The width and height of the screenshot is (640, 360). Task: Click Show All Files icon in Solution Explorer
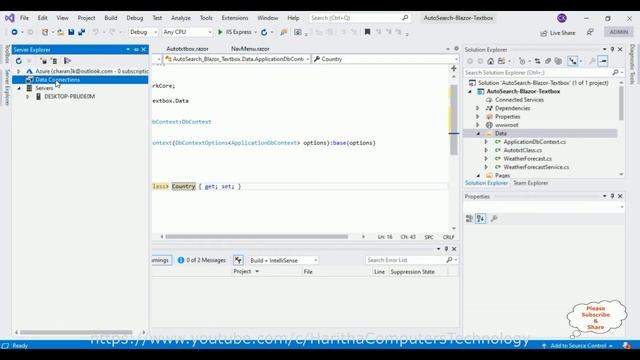click(558, 61)
